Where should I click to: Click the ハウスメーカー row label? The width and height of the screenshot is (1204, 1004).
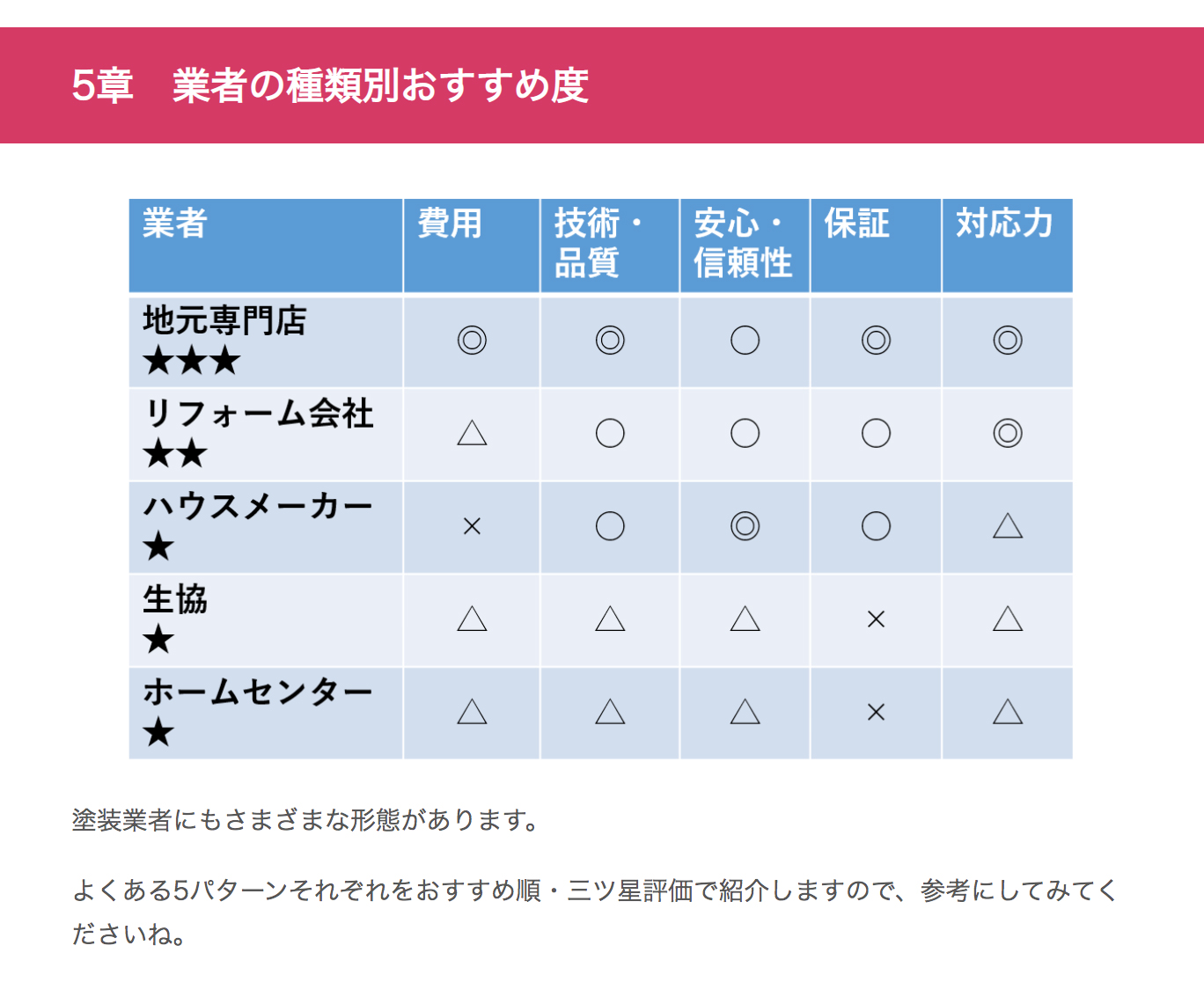[258, 506]
